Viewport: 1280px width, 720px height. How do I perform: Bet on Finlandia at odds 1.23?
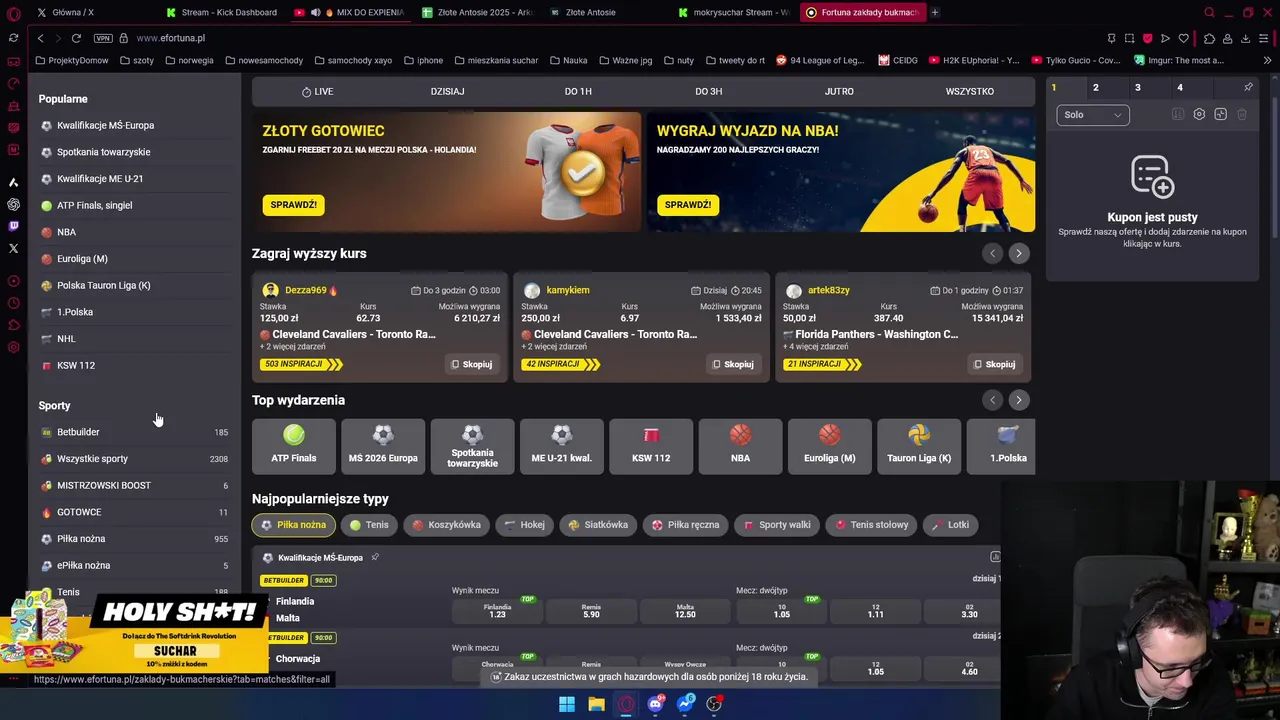pyautogui.click(x=497, y=610)
